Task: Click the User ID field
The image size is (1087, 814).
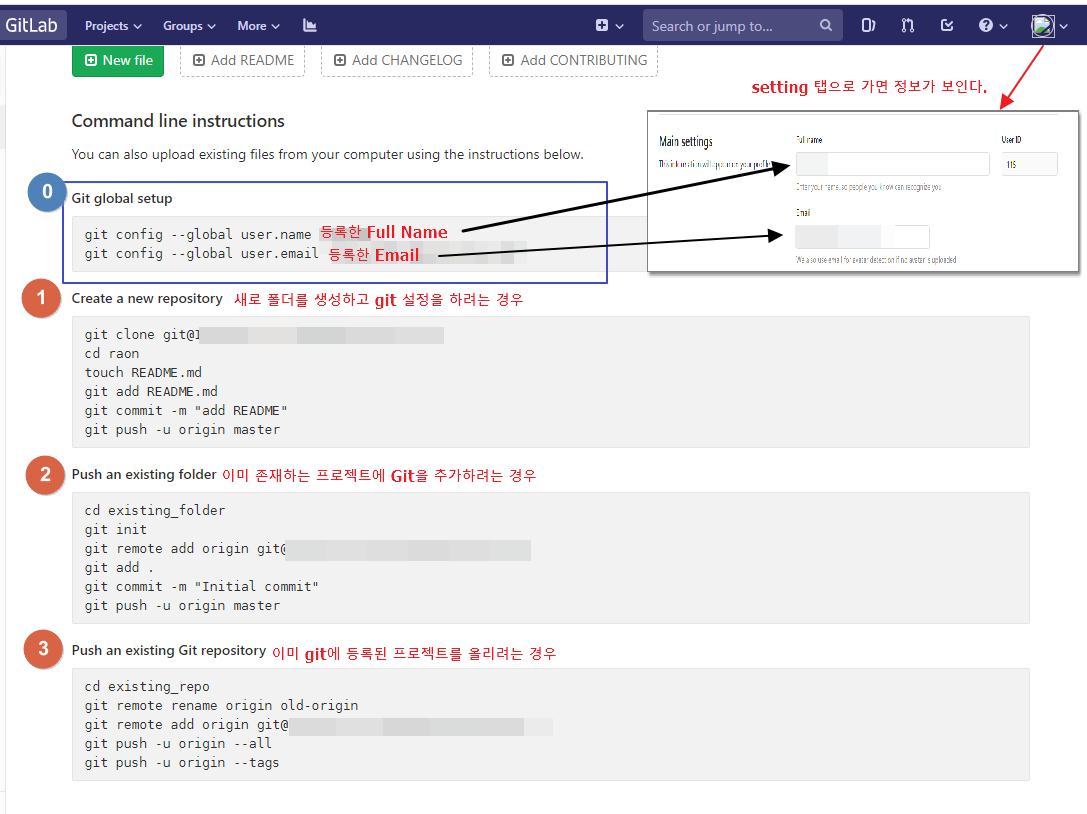Action: click(1029, 164)
